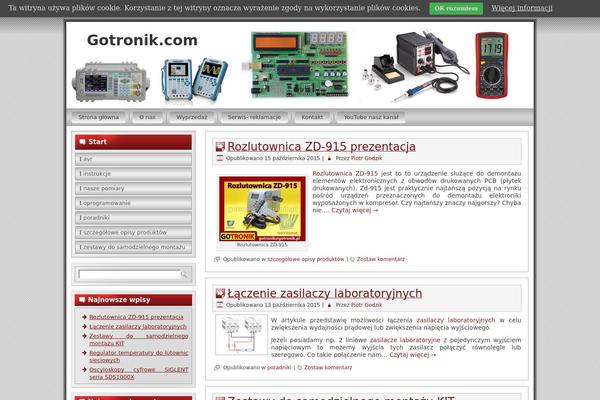Open recent post Rozlutownica ZD-915 prezentacja
The image size is (600, 400).
click(136, 317)
